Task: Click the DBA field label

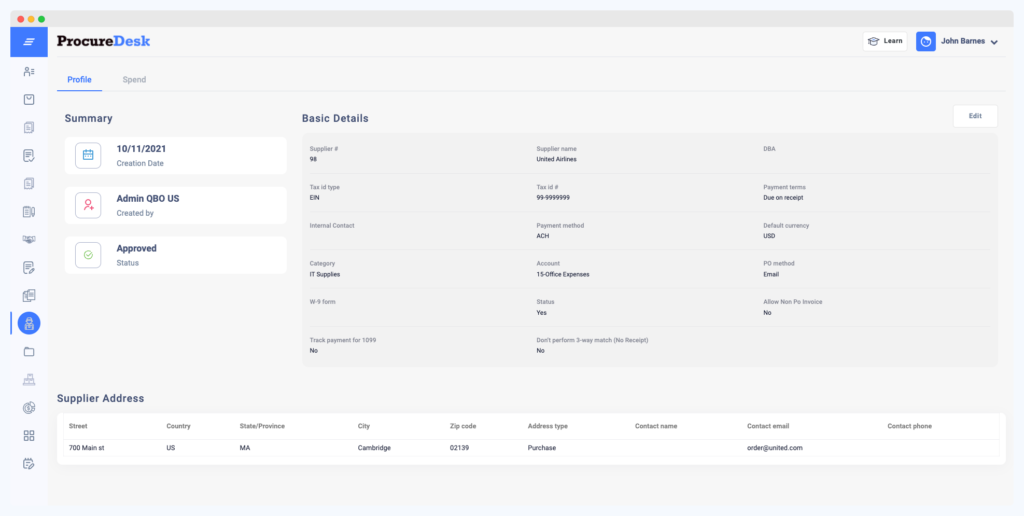Action: pos(769,149)
